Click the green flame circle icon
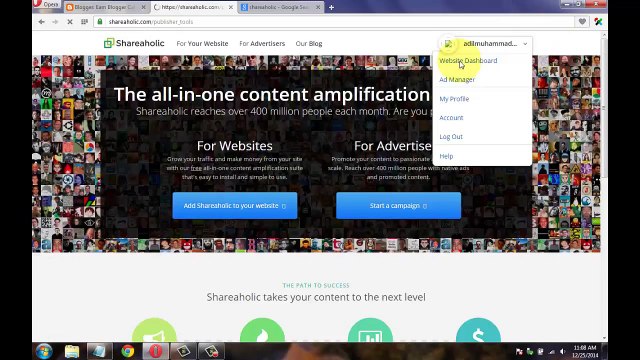The height and width of the screenshot is (360, 640). click(x=262, y=330)
